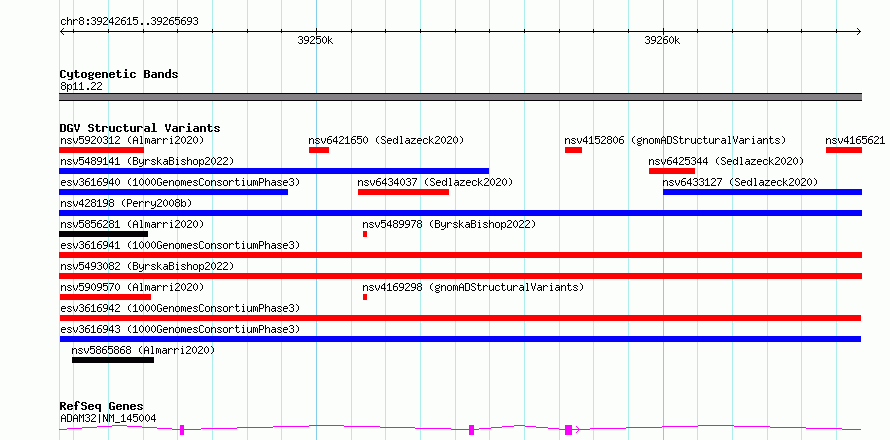The image size is (890, 440).
Task: Select the red bar under nsv5909570
Action: 105,297
